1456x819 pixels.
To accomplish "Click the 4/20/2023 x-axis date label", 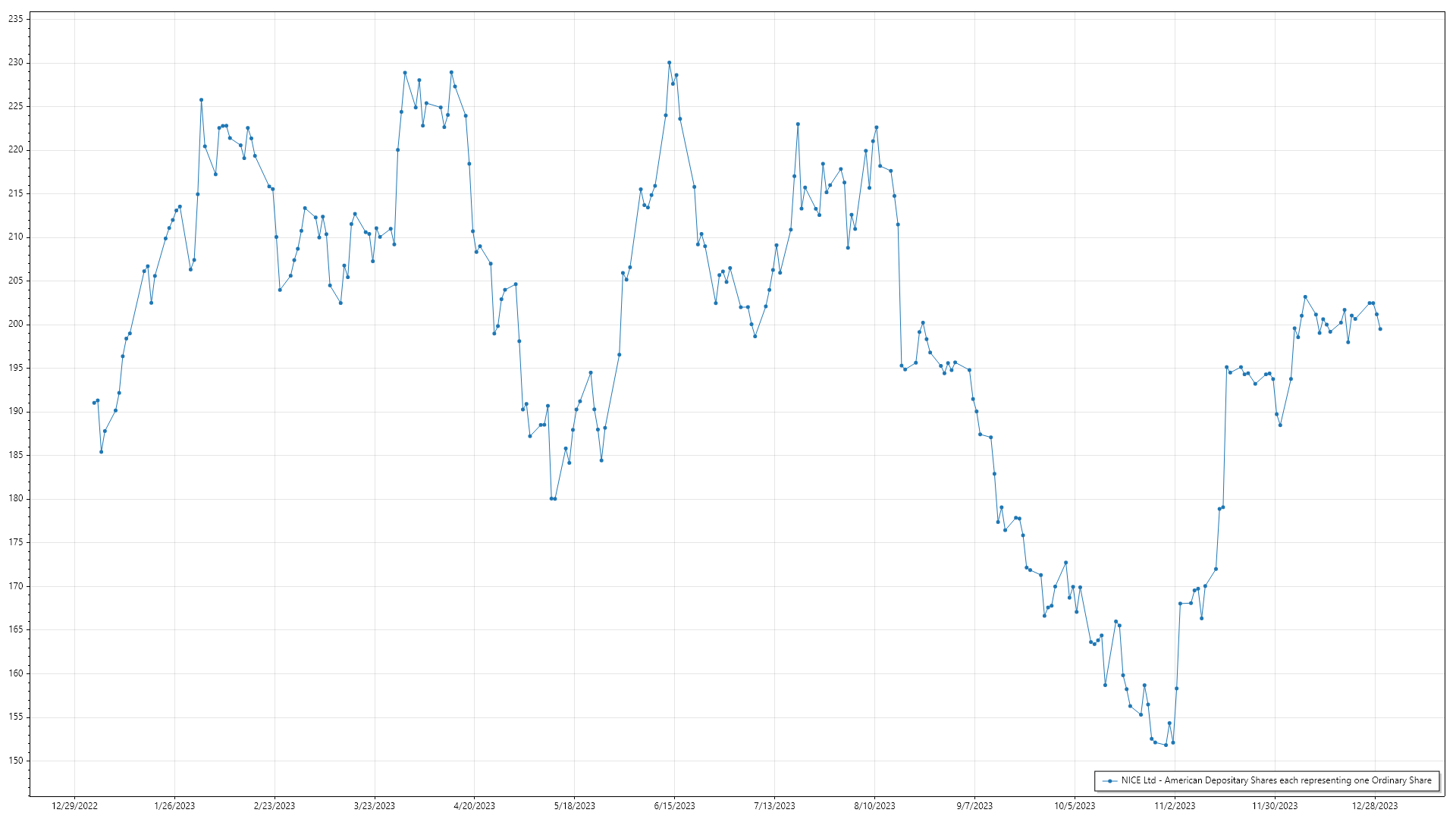I will (x=475, y=806).
